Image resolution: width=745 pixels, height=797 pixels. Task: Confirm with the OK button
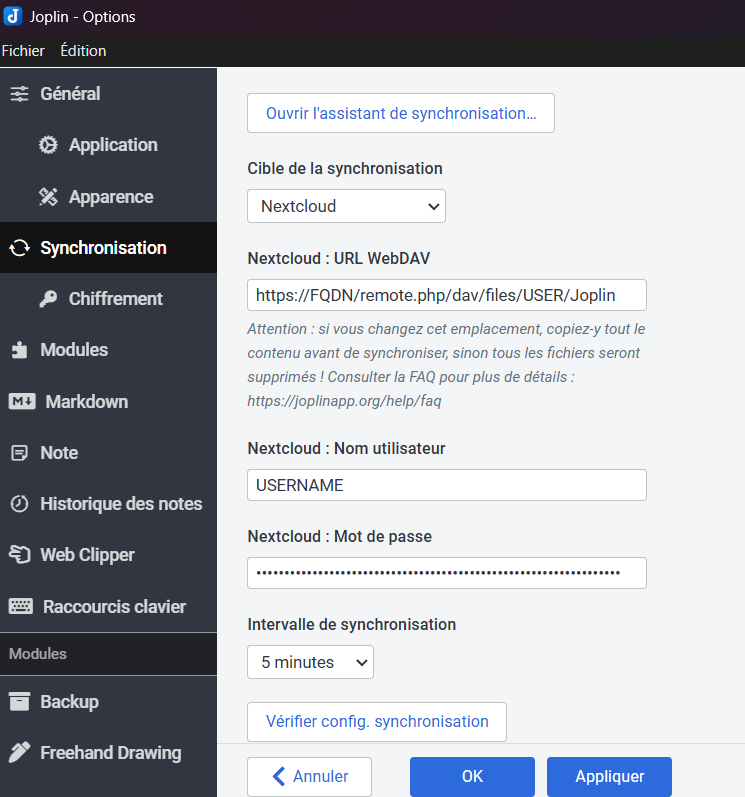tap(472, 776)
